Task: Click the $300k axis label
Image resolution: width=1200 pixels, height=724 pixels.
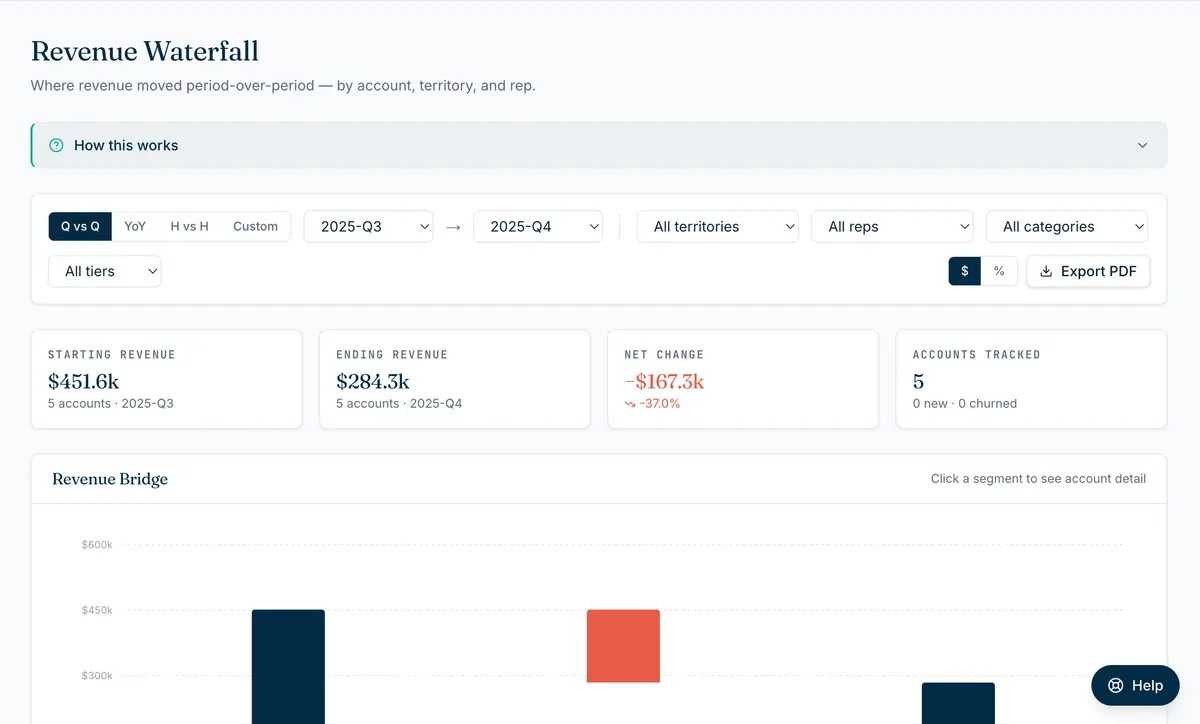Action: [x=97, y=676]
